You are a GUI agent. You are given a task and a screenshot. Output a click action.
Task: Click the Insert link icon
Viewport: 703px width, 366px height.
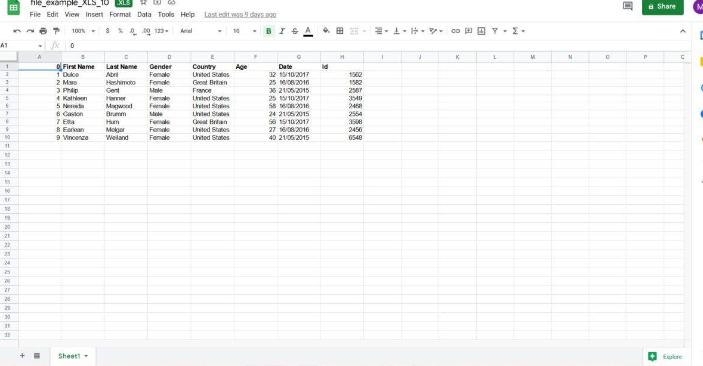[x=456, y=31]
